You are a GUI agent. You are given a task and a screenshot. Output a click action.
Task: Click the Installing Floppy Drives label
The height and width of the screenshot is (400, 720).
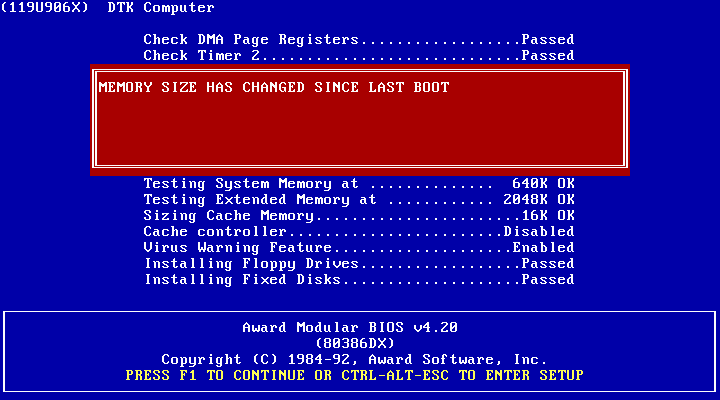click(250, 264)
